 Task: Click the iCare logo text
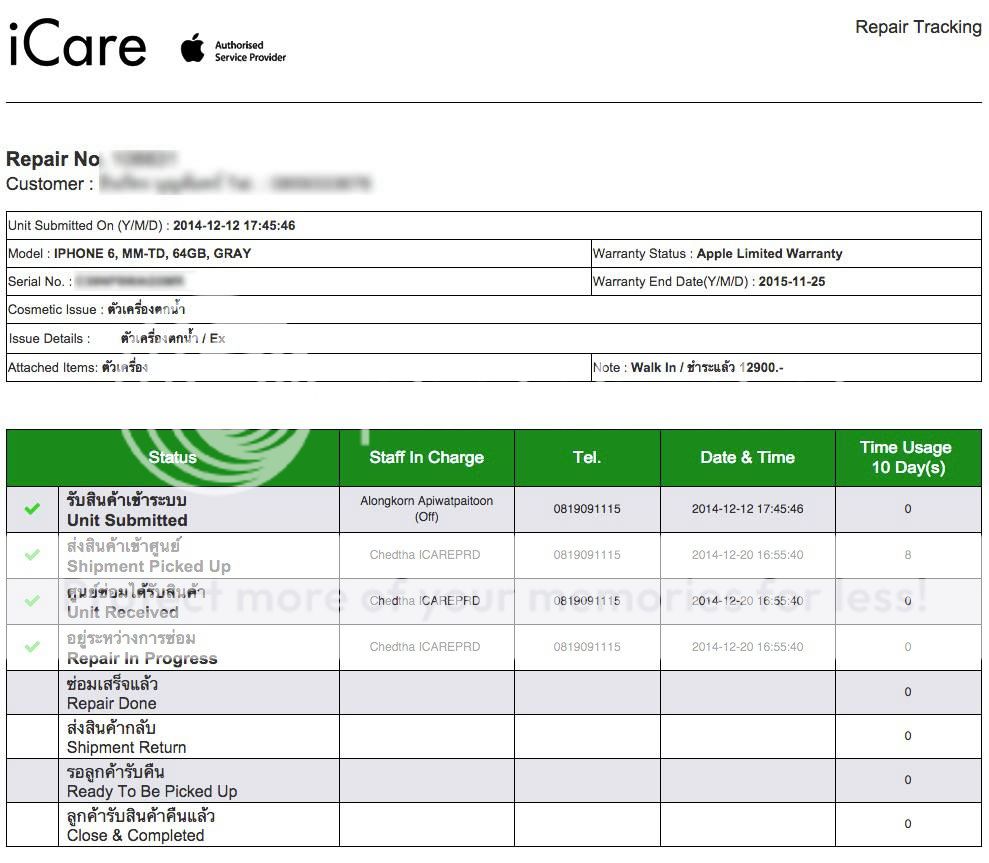point(78,46)
